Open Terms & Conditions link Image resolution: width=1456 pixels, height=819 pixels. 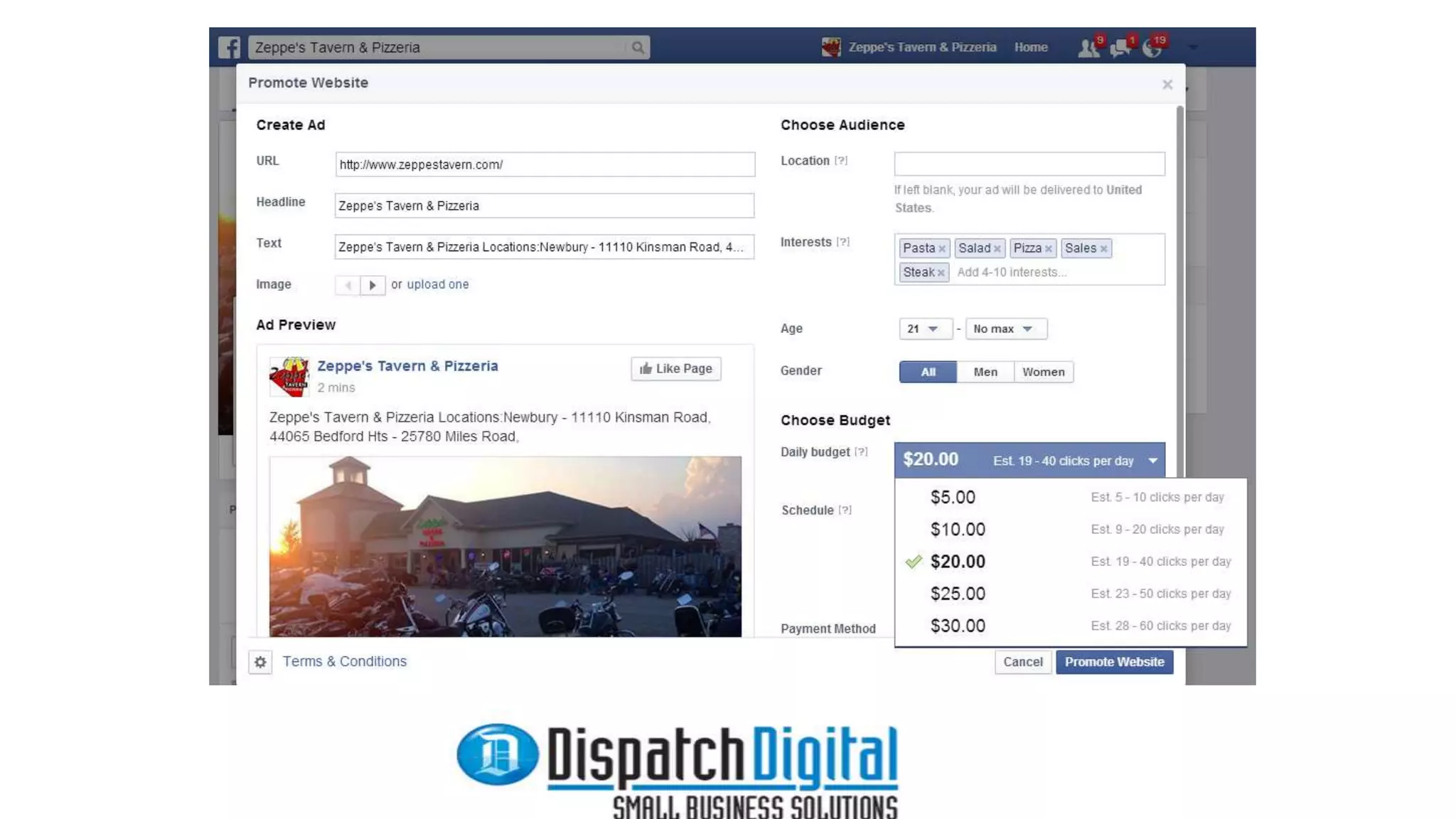345,662
